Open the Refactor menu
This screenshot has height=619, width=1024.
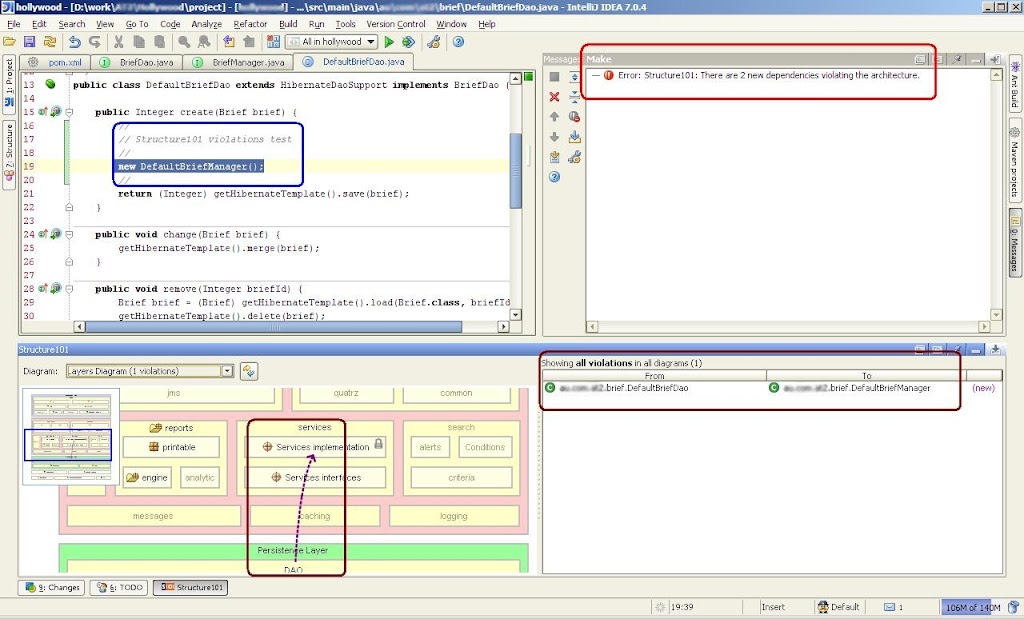(x=250, y=24)
